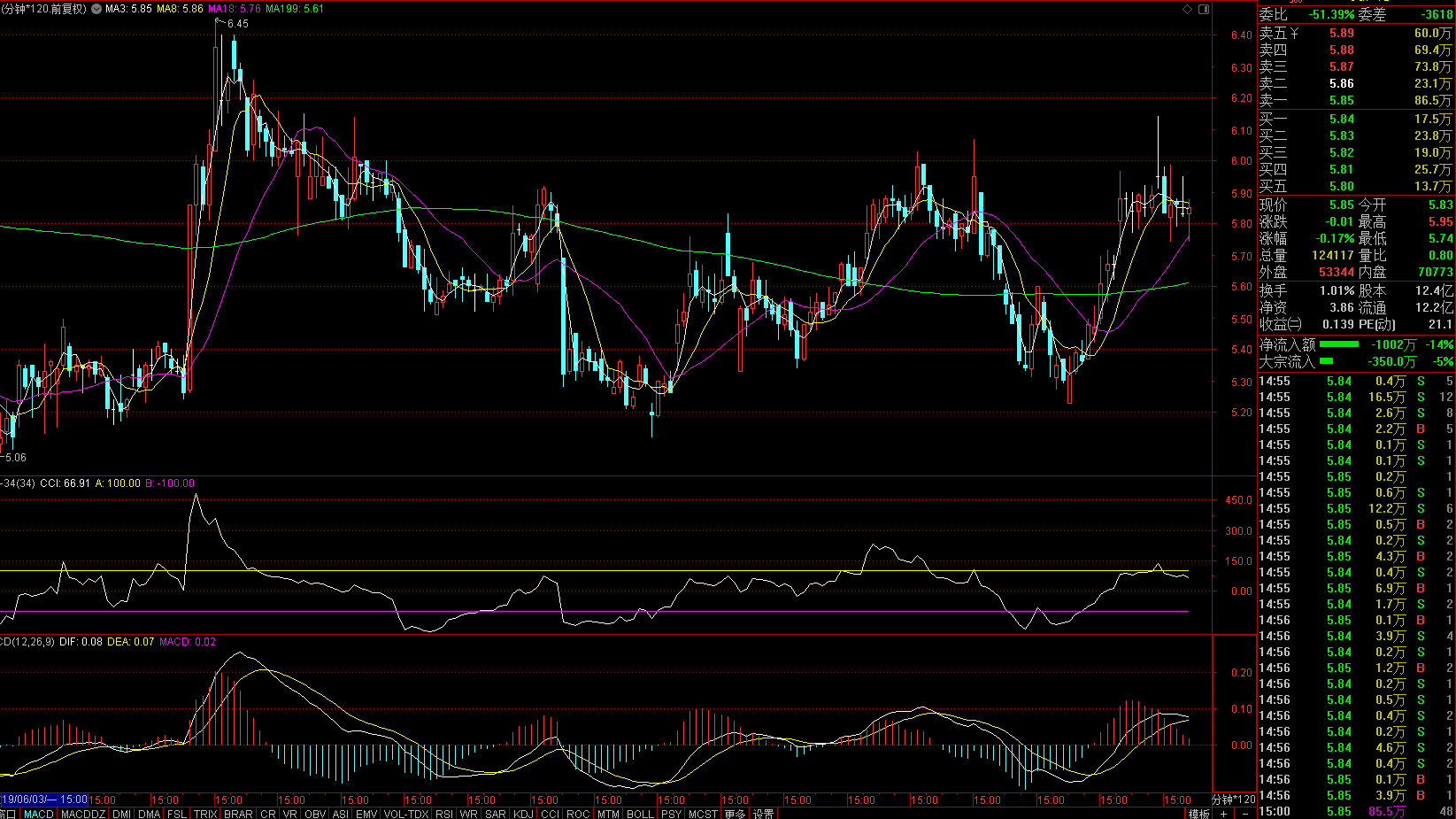Click the MA18: 5.76 indicator label

tap(235, 9)
